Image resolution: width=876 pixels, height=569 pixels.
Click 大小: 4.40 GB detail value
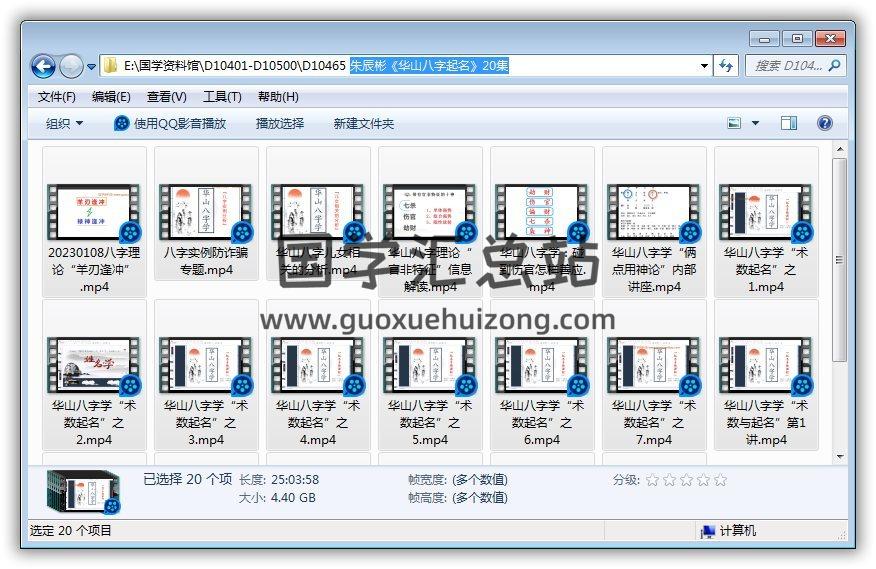293,497
